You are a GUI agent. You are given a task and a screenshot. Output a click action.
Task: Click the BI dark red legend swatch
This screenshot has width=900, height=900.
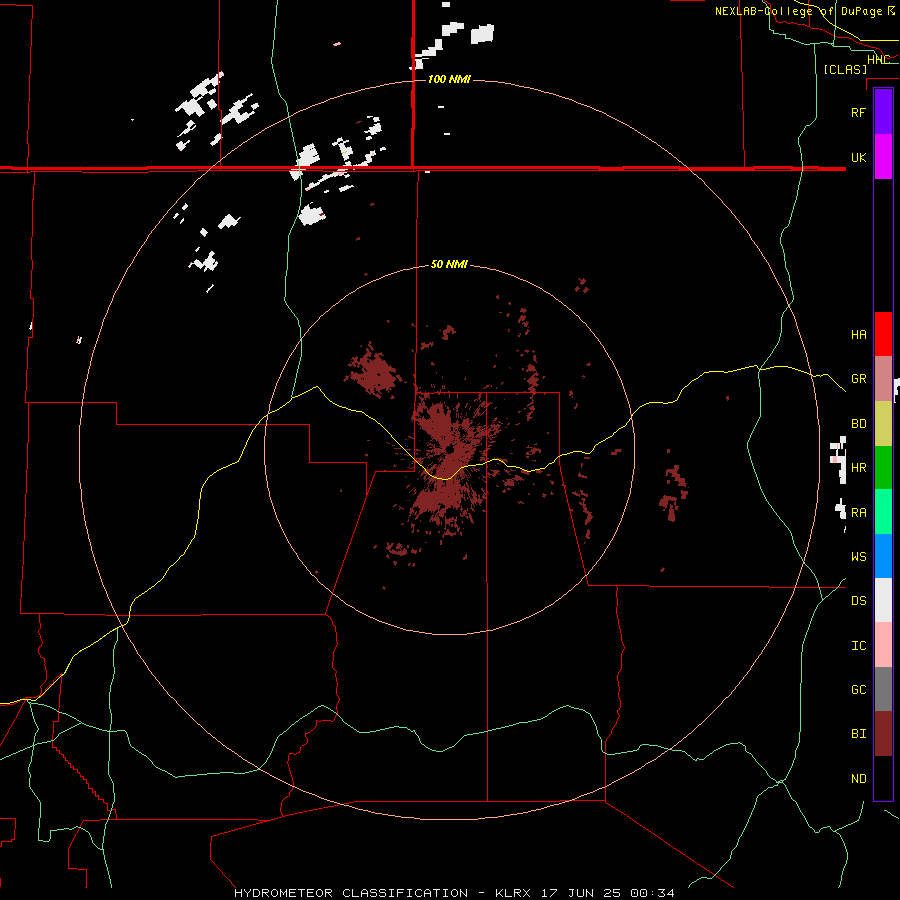[x=883, y=734]
